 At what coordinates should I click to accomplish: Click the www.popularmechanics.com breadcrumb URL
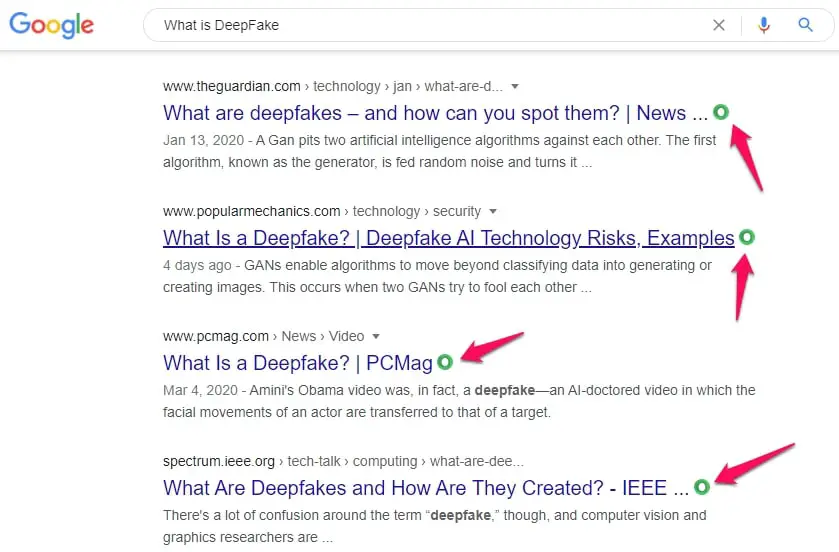coord(322,211)
